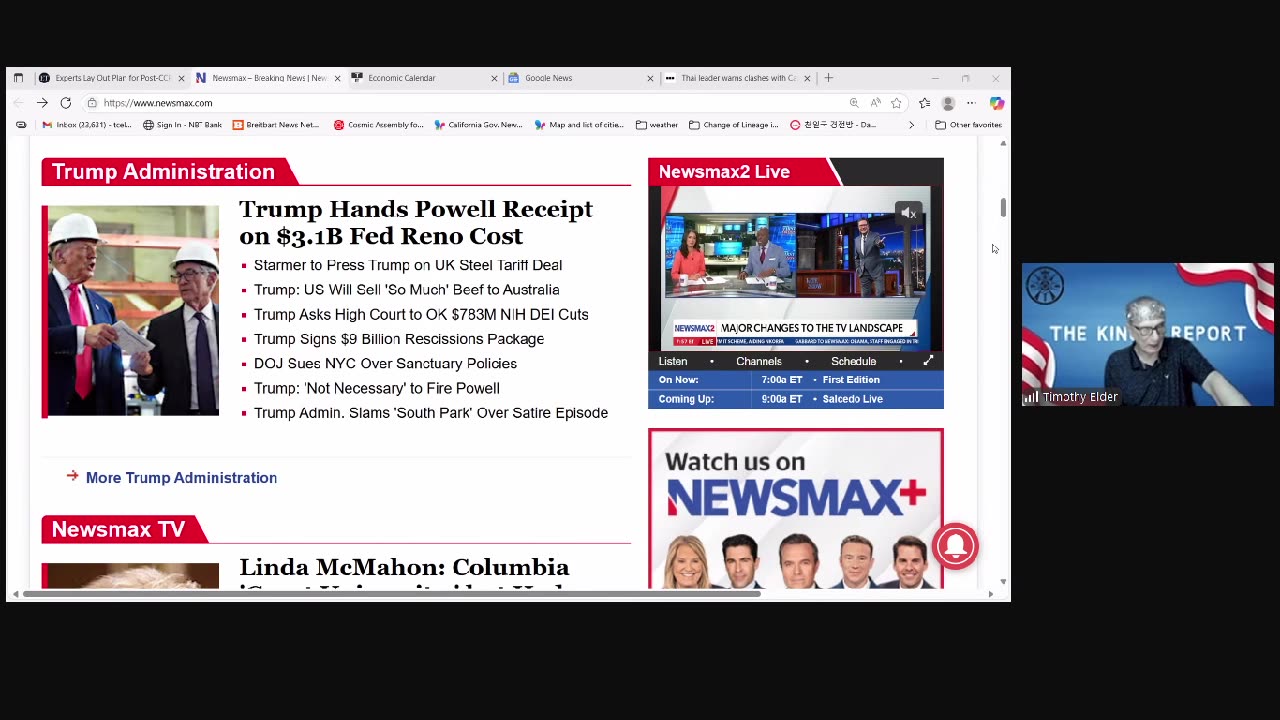View site information lock icon
The image size is (1280, 720).
(x=92, y=103)
